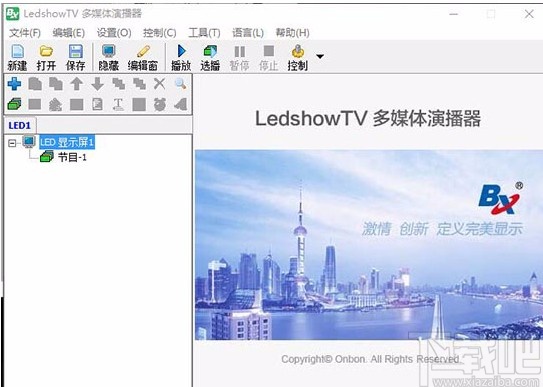Click the monitor icon beside LED 显示屏1
The width and height of the screenshot is (543, 387).
click(29, 142)
